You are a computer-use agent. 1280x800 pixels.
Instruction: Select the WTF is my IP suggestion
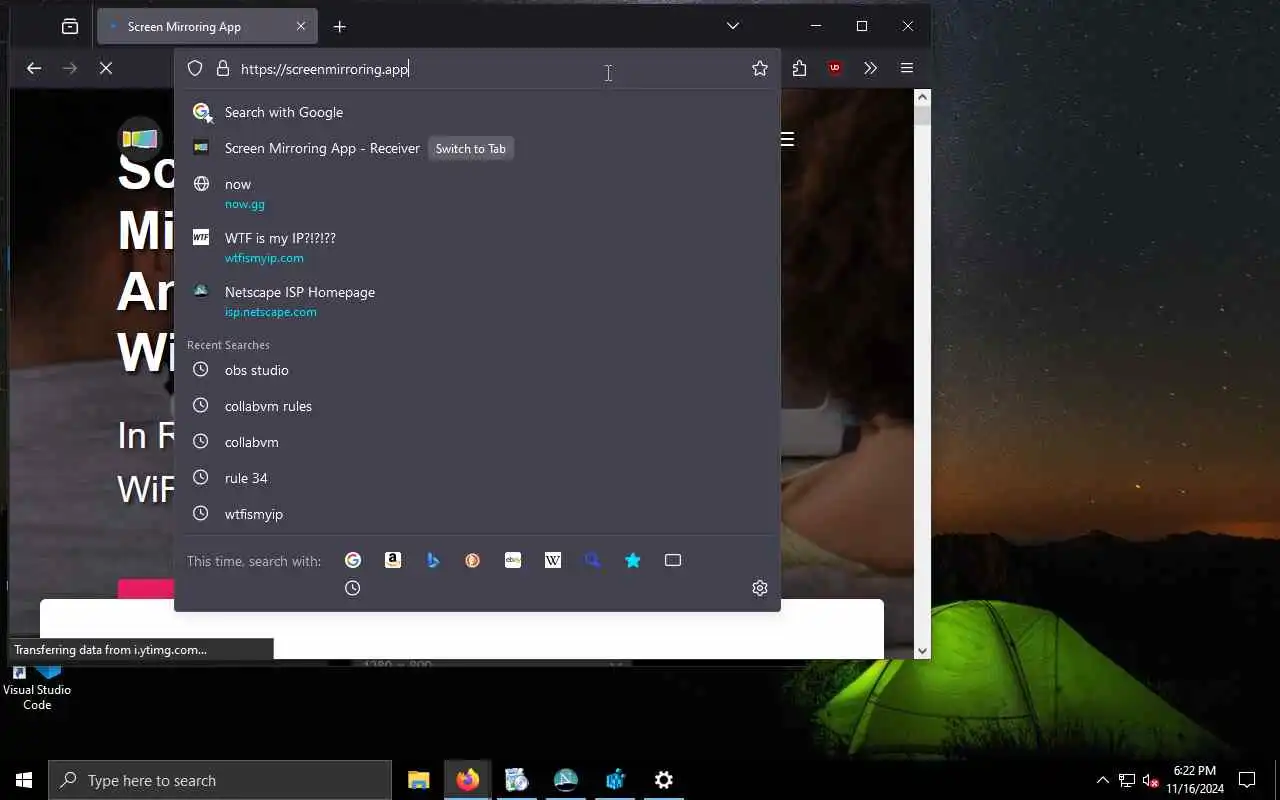coord(477,247)
